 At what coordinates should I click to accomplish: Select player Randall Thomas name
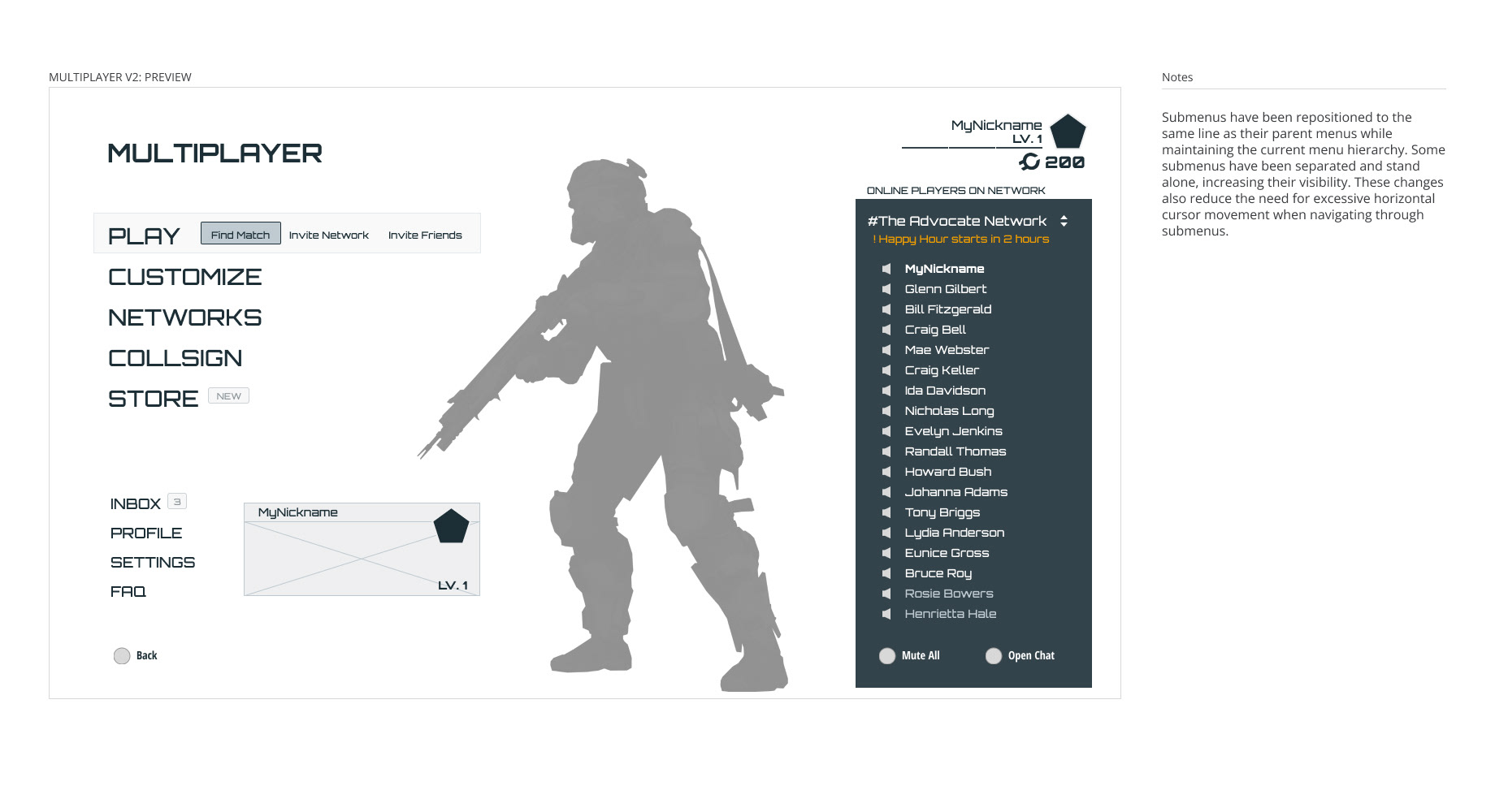point(955,451)
